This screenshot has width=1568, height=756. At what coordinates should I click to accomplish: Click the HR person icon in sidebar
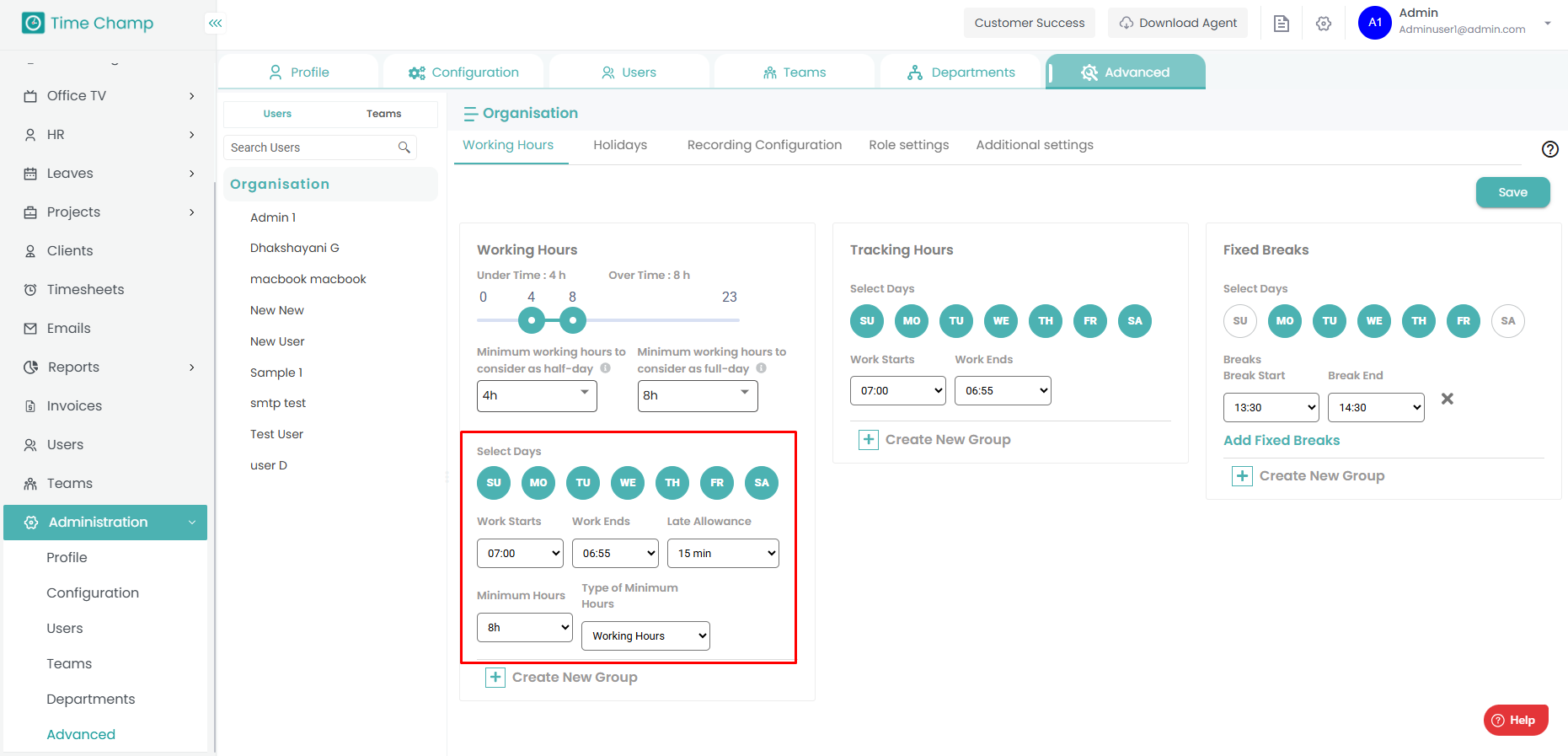point(30,135)
